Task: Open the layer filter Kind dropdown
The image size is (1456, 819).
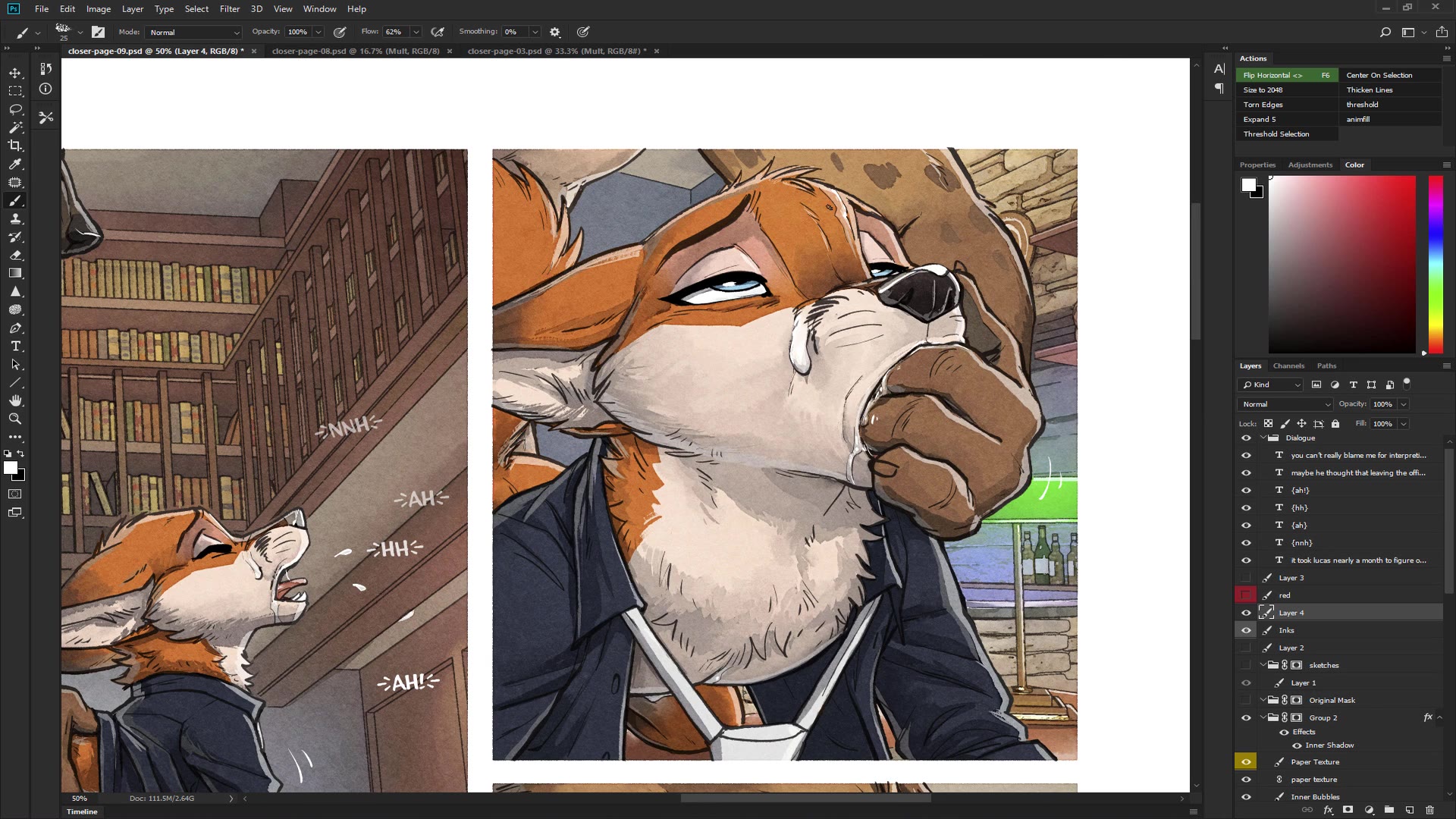Action: pyautogui.click(x=1271, y=384)
